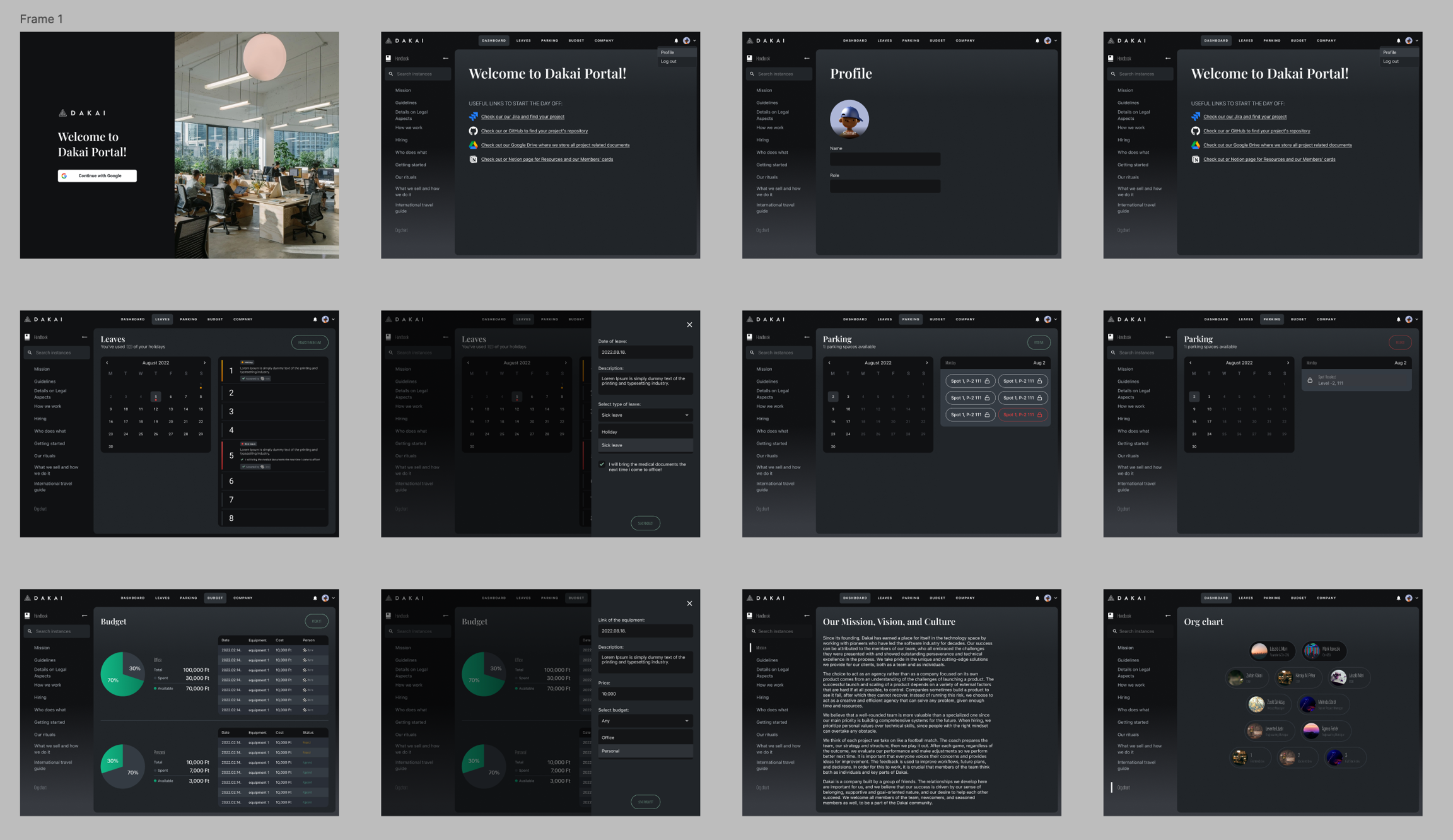Close the leave request side panel

point(689,325)
